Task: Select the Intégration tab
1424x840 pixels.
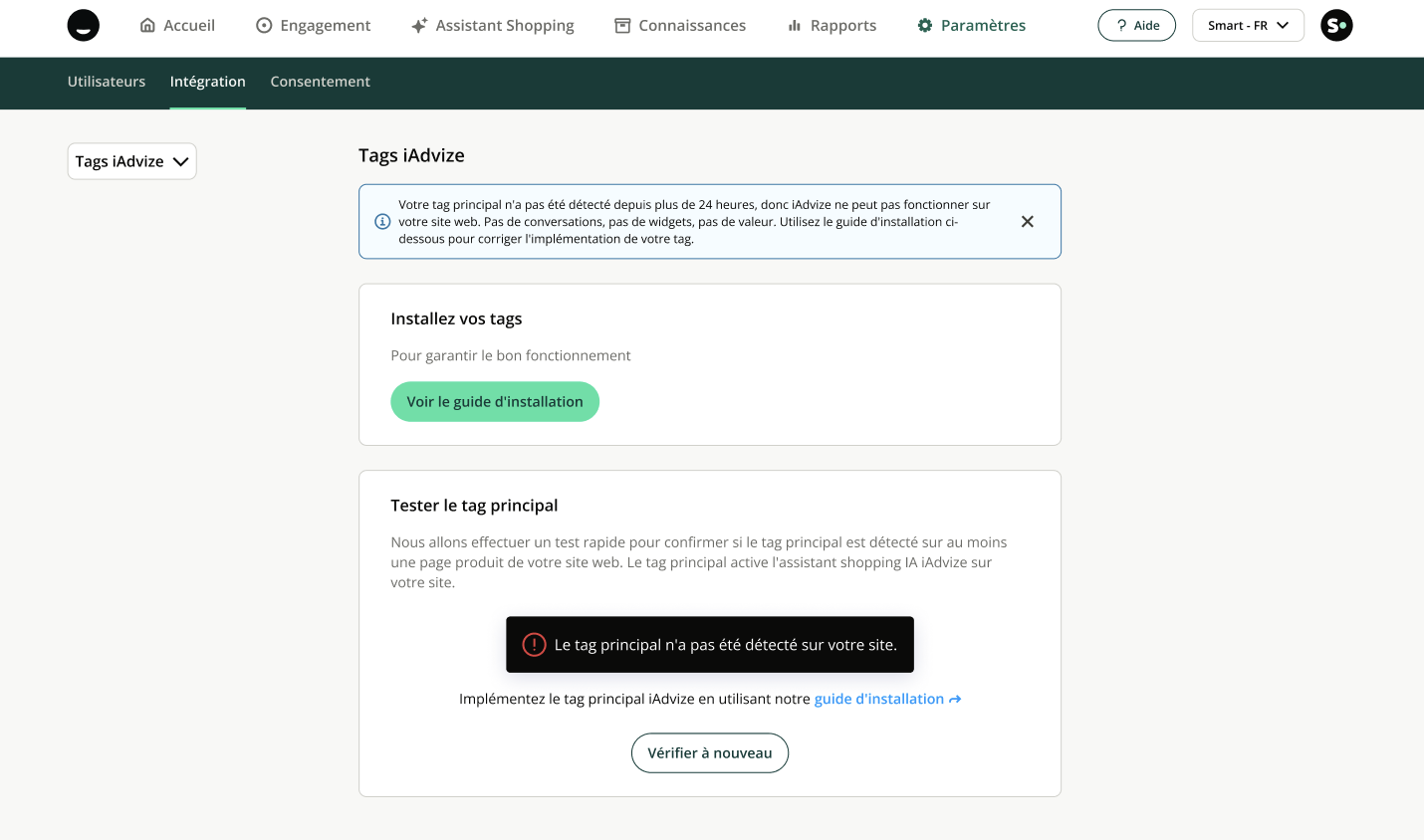Action: [207, 82]
